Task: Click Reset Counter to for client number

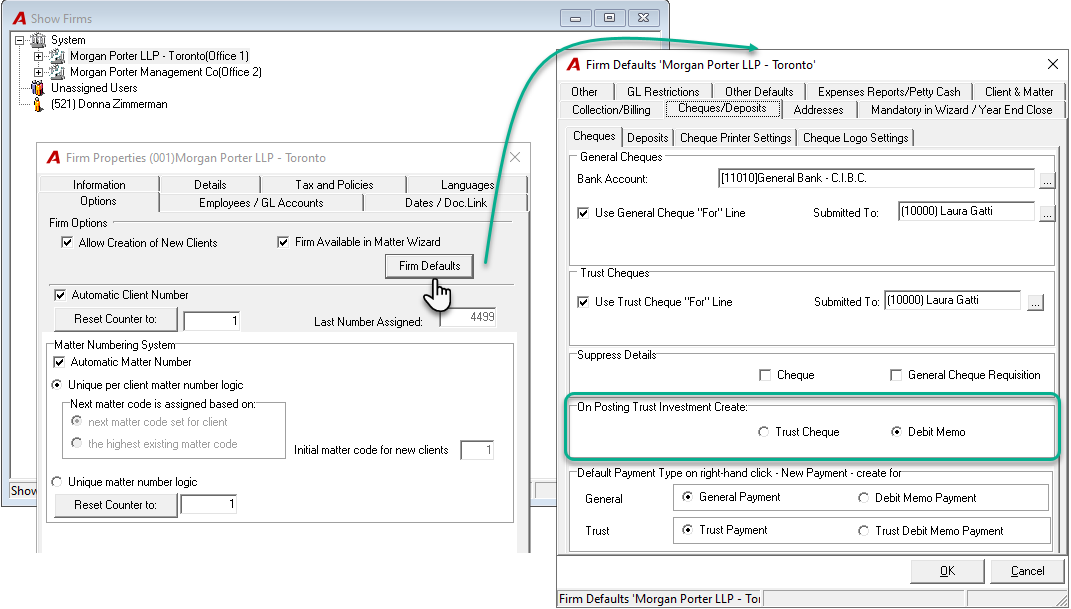Action: (115, 320)
